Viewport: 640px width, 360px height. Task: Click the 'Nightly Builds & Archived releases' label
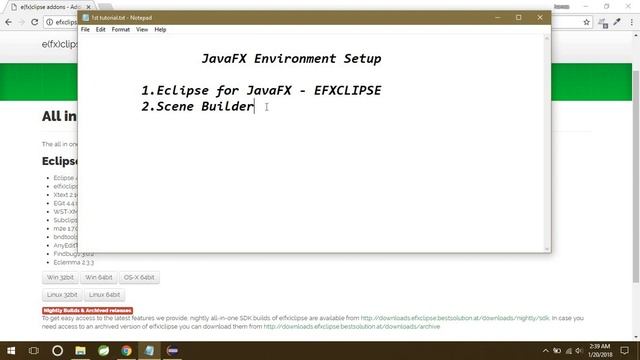(87, 311)
